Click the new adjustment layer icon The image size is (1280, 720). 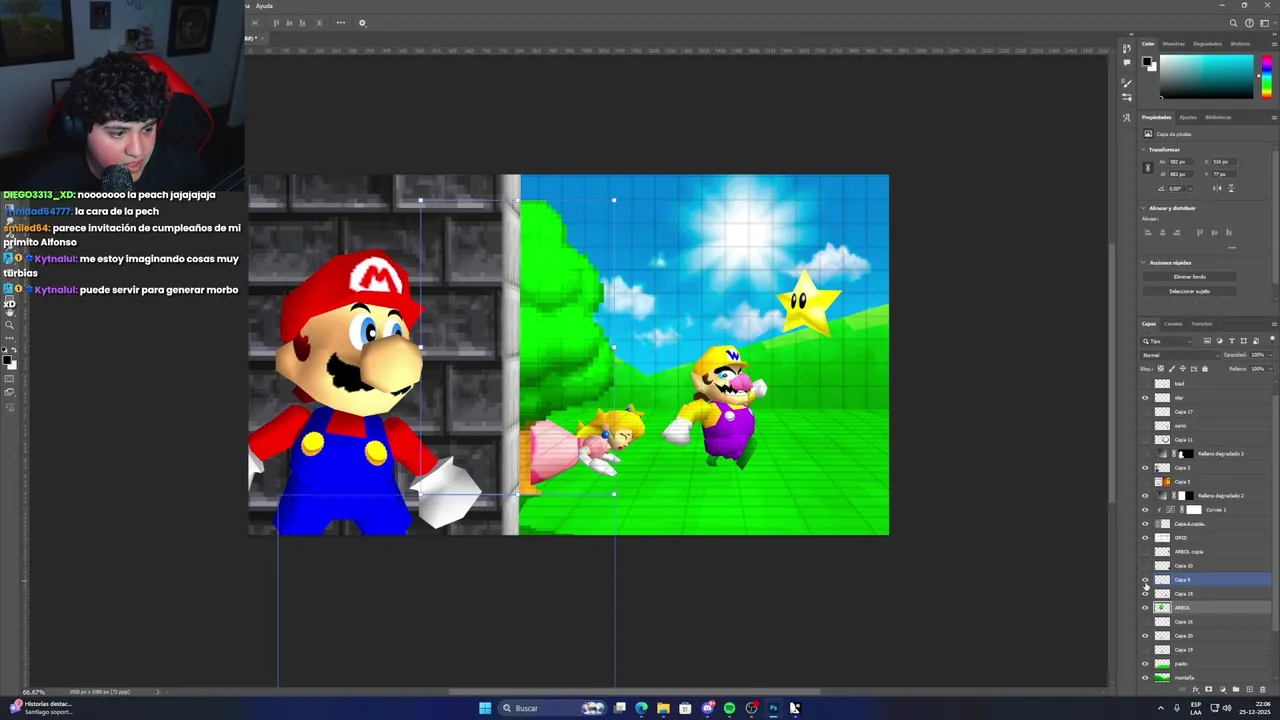(1222, 690)
